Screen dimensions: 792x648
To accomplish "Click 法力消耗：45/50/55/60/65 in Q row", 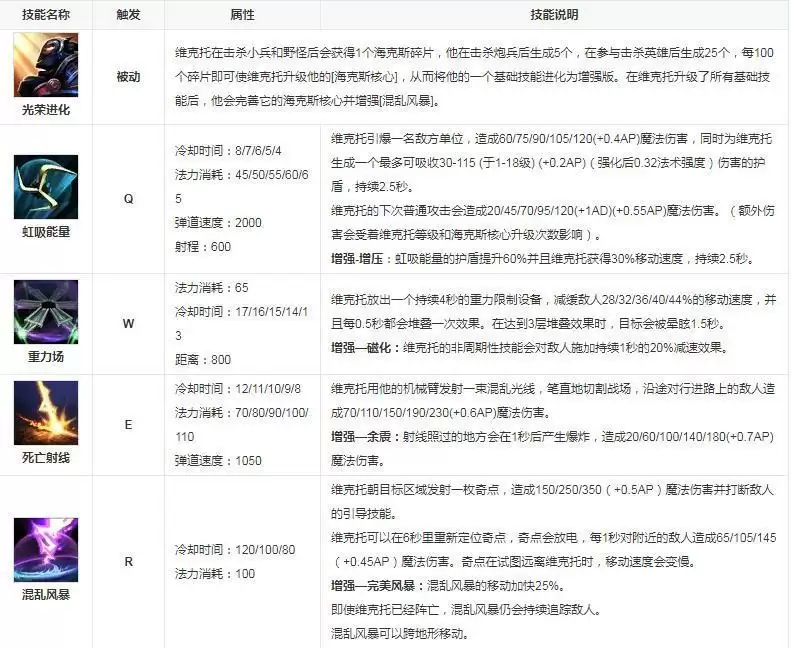I will pyautogui.click(x=242, y=186).
